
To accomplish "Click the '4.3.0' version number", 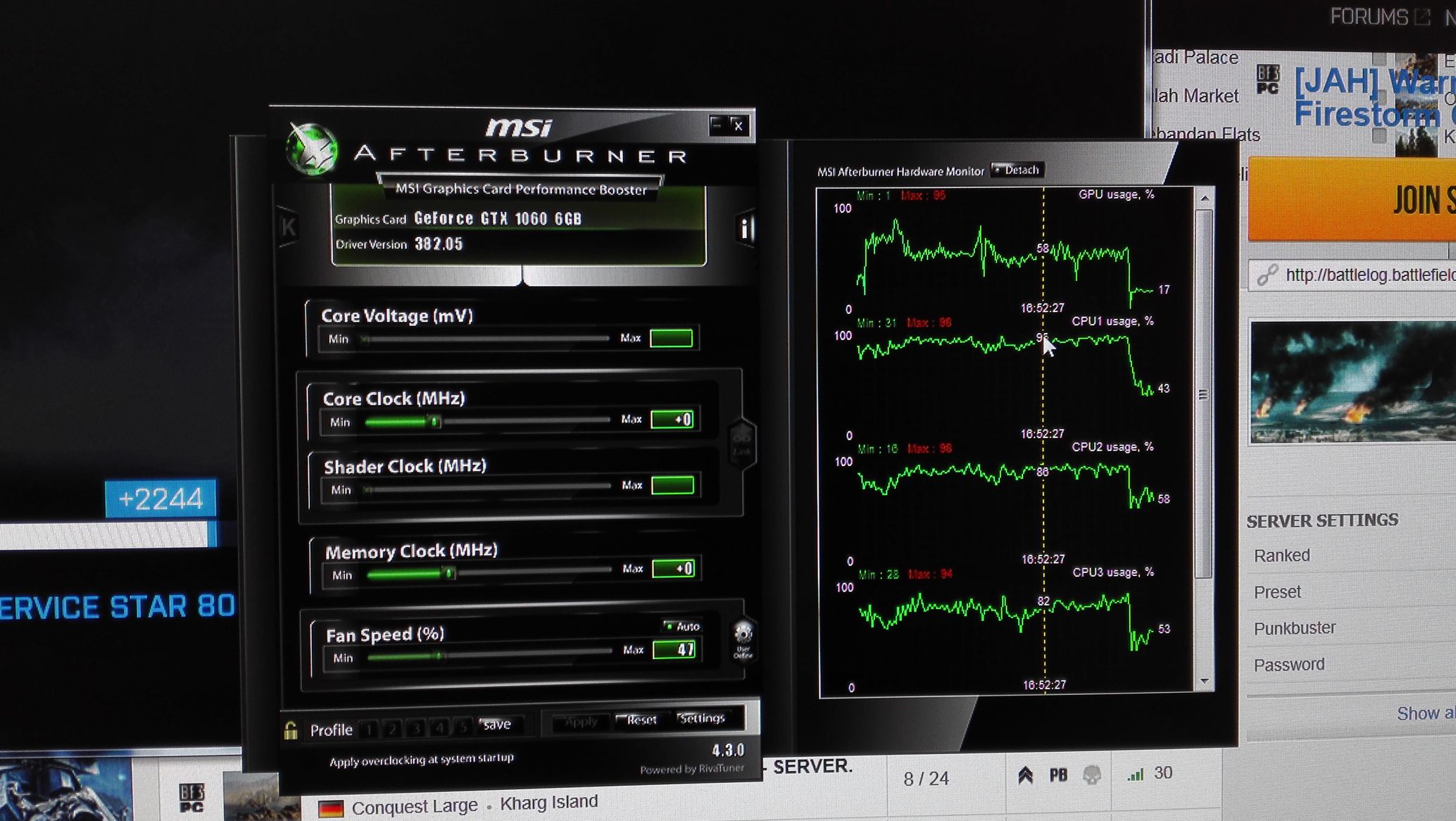I will (727, 750).
